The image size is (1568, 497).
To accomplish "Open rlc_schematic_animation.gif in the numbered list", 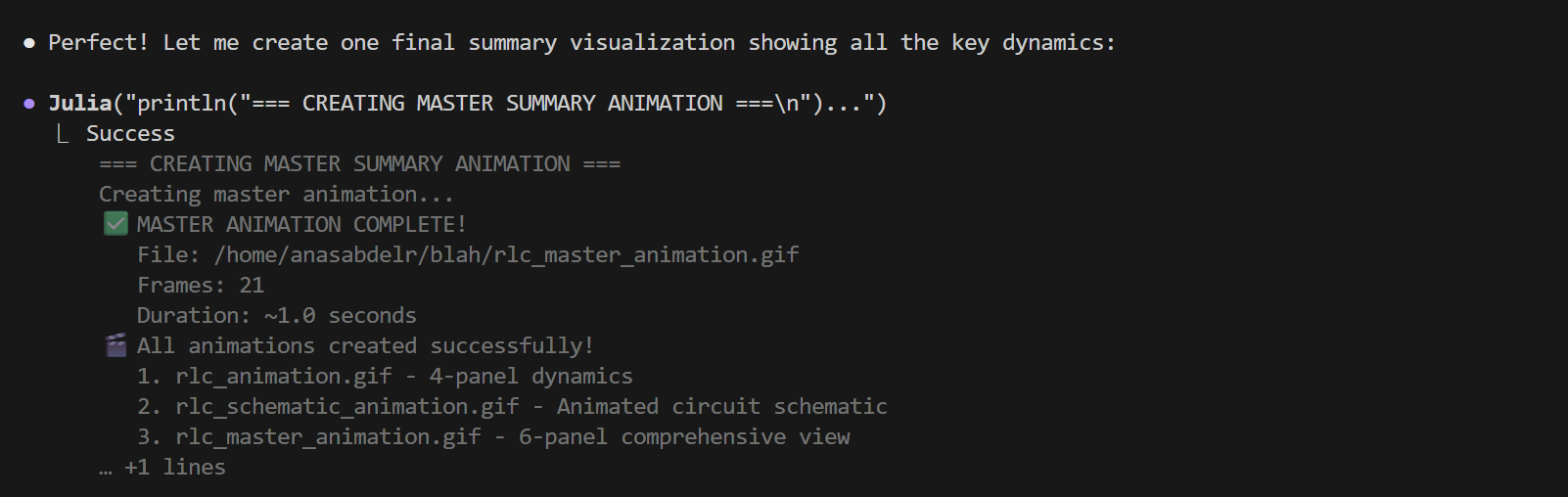I will [347, 407].
